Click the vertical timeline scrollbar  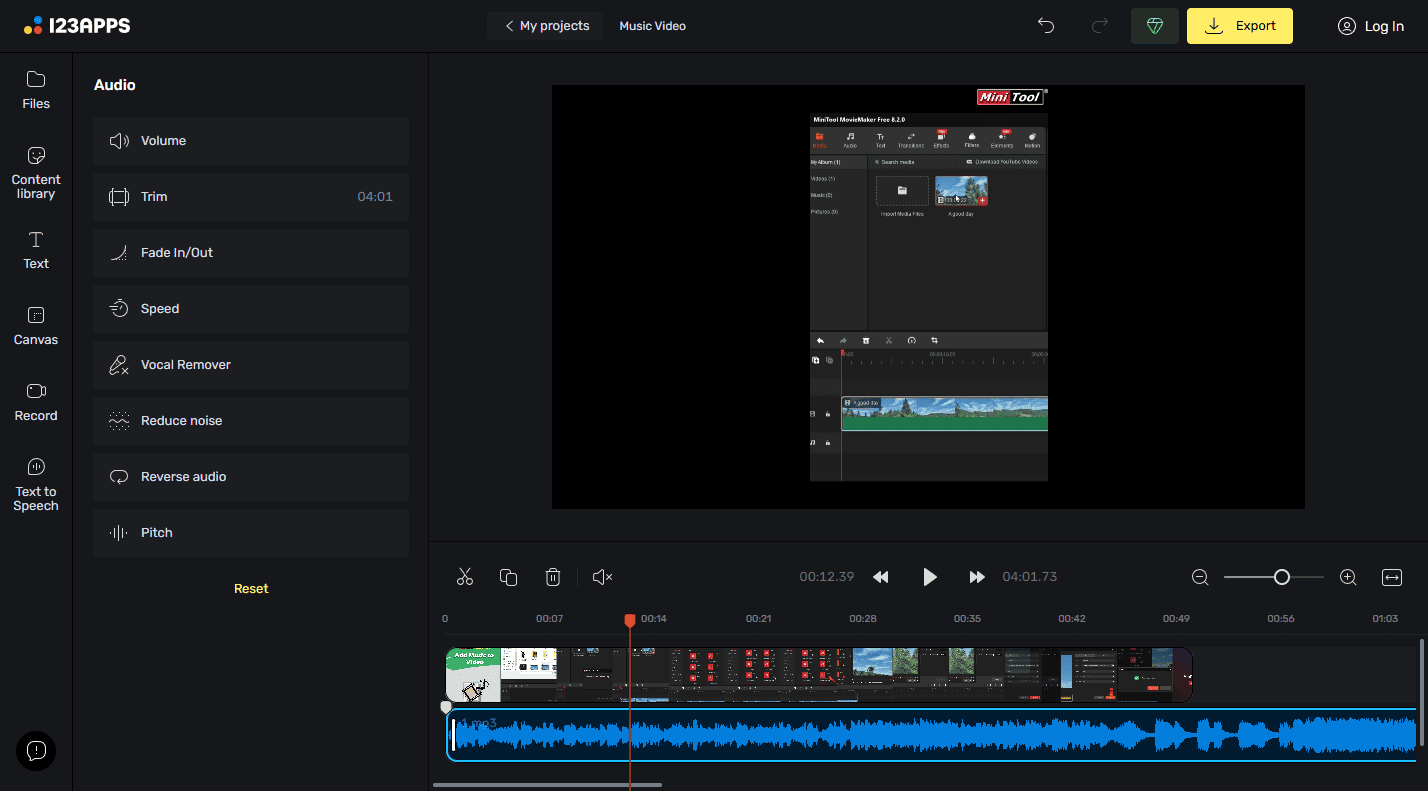pyautogui.click(x=1422, y=693)
